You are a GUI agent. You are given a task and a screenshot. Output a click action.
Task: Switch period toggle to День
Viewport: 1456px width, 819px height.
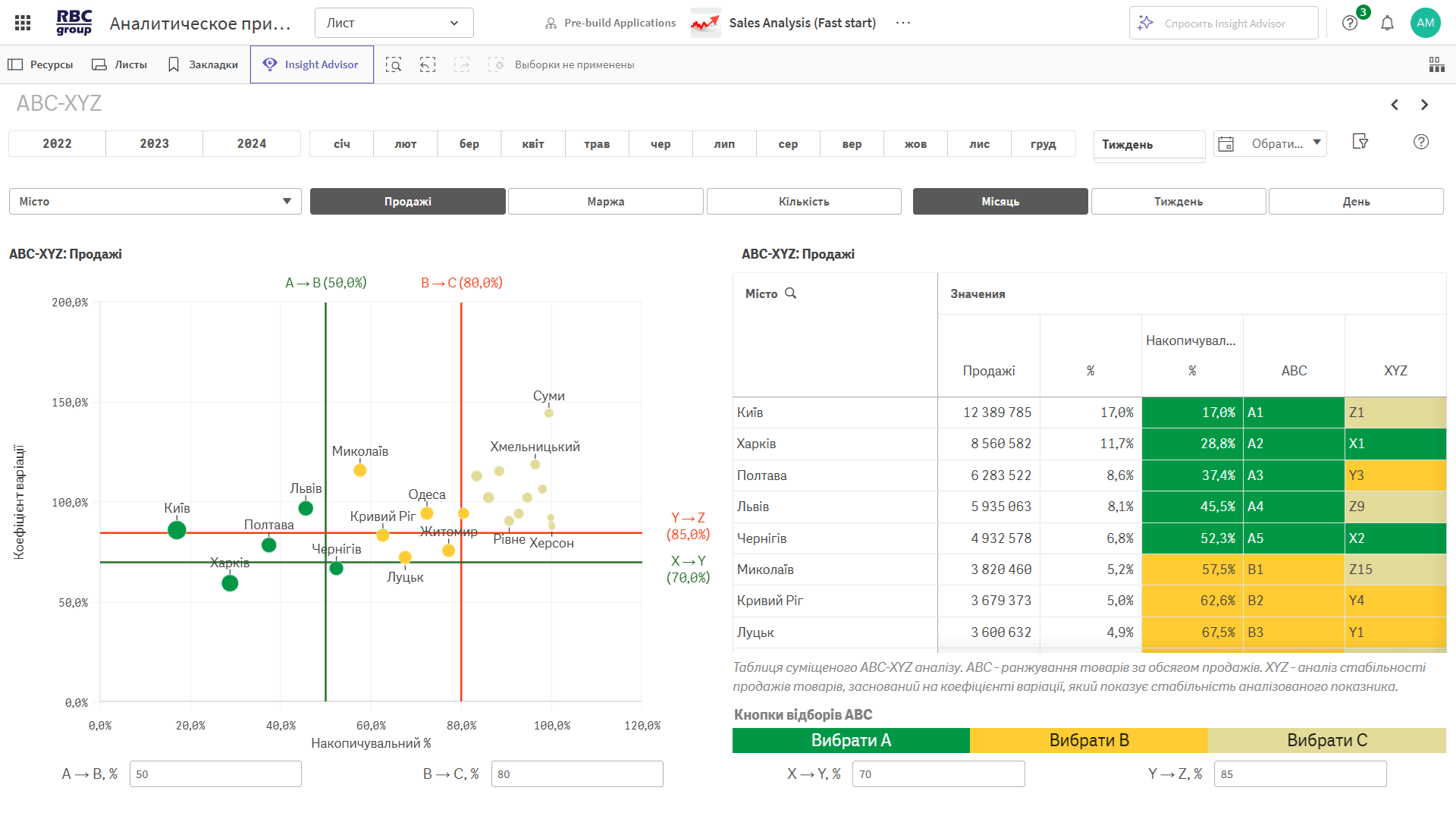pos(1356,202)
